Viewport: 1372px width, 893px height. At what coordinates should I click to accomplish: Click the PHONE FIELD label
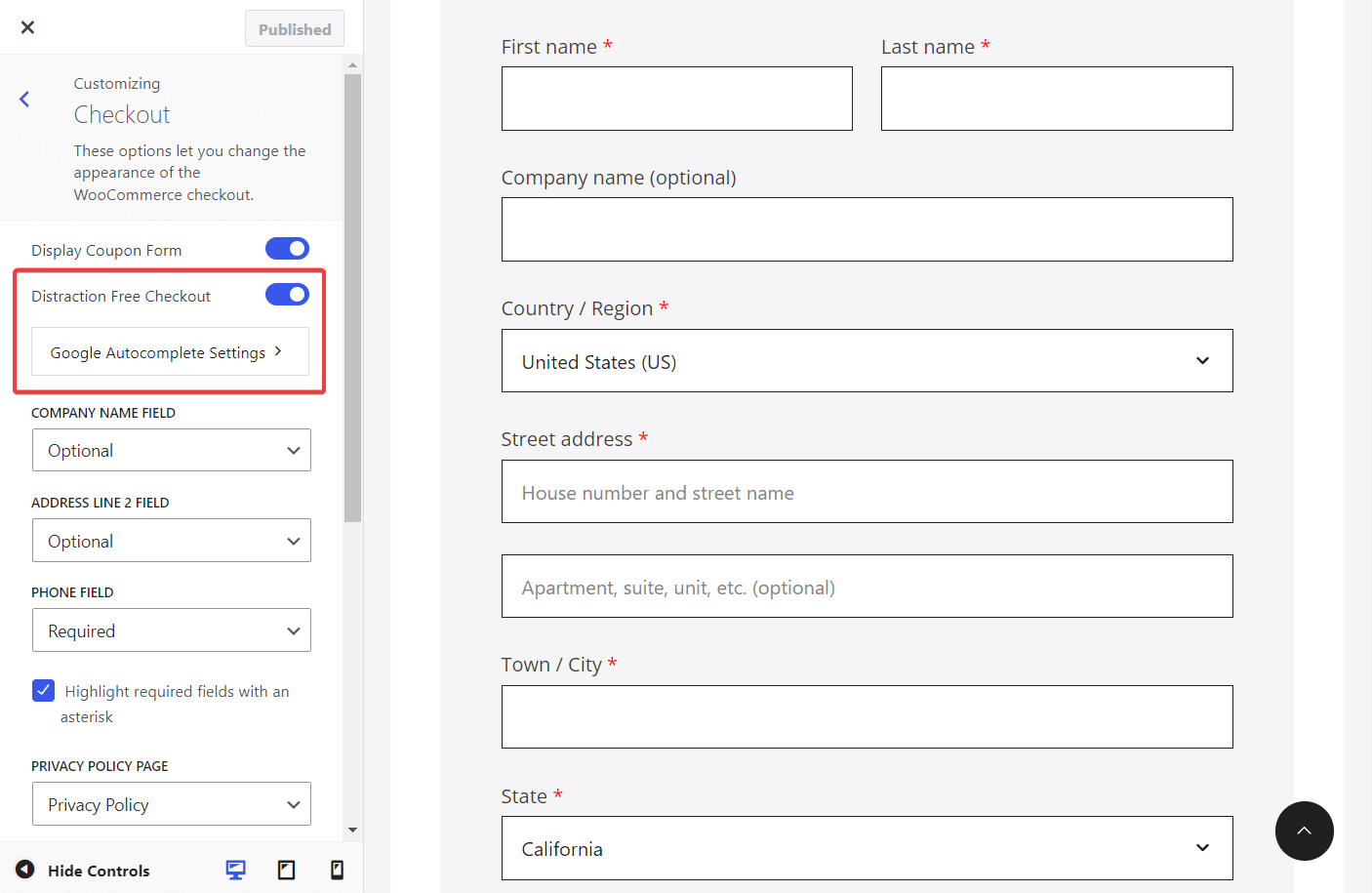pos(72,592)
